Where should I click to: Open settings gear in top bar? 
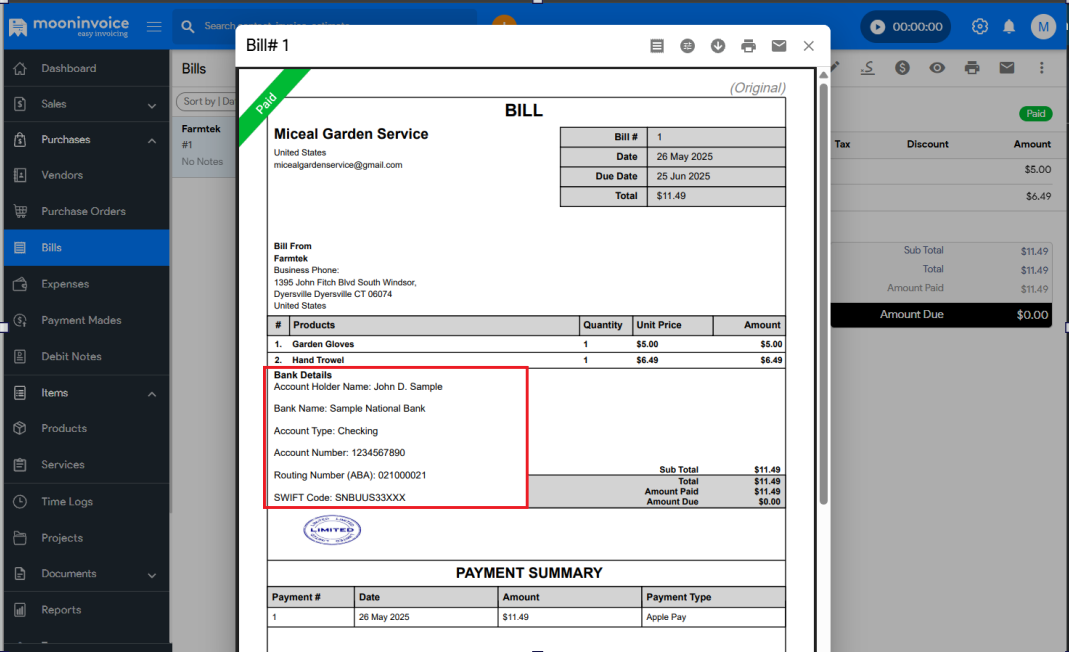tap(980, 27)
